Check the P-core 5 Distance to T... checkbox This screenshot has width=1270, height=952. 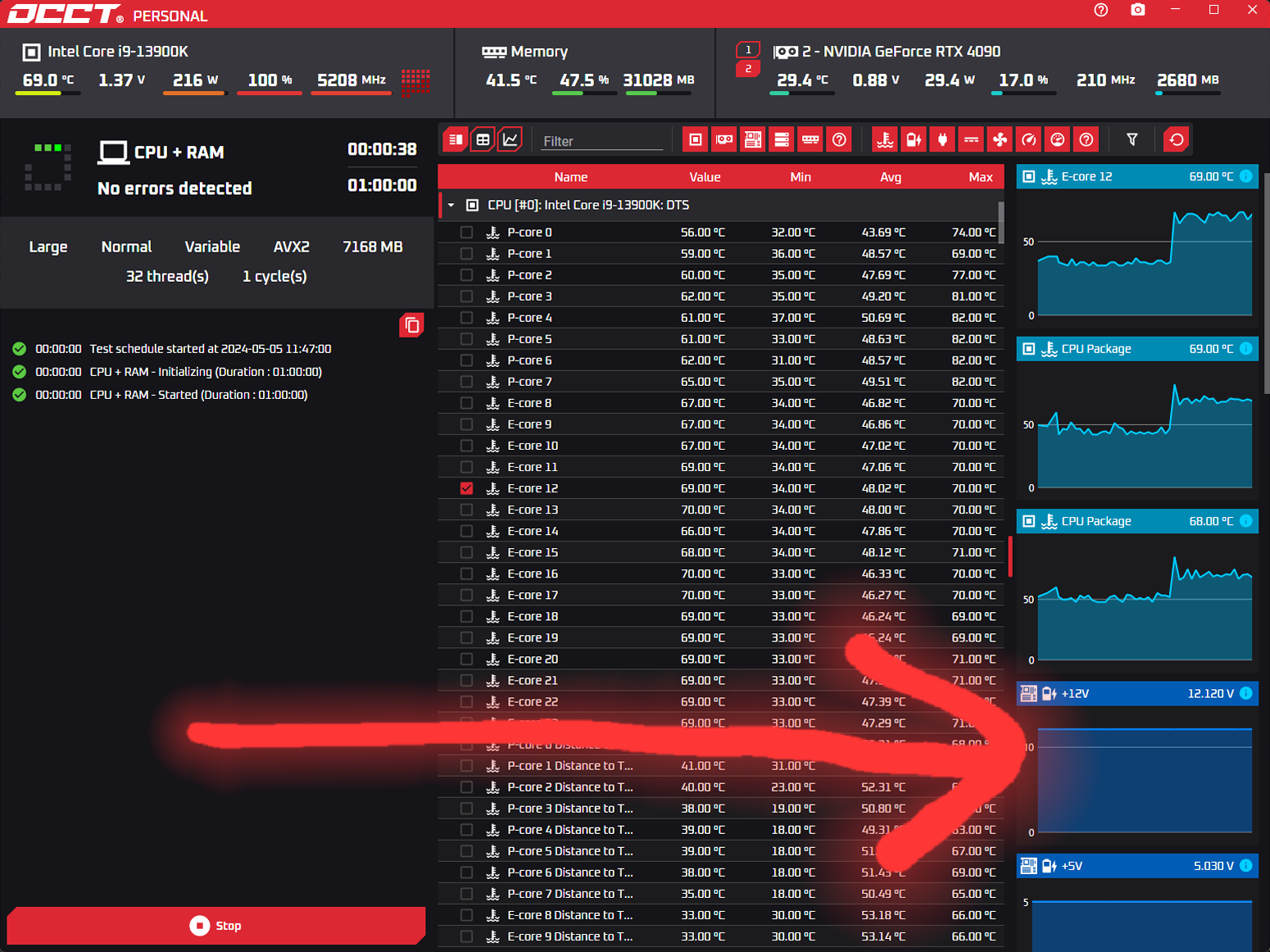[466, 851]
